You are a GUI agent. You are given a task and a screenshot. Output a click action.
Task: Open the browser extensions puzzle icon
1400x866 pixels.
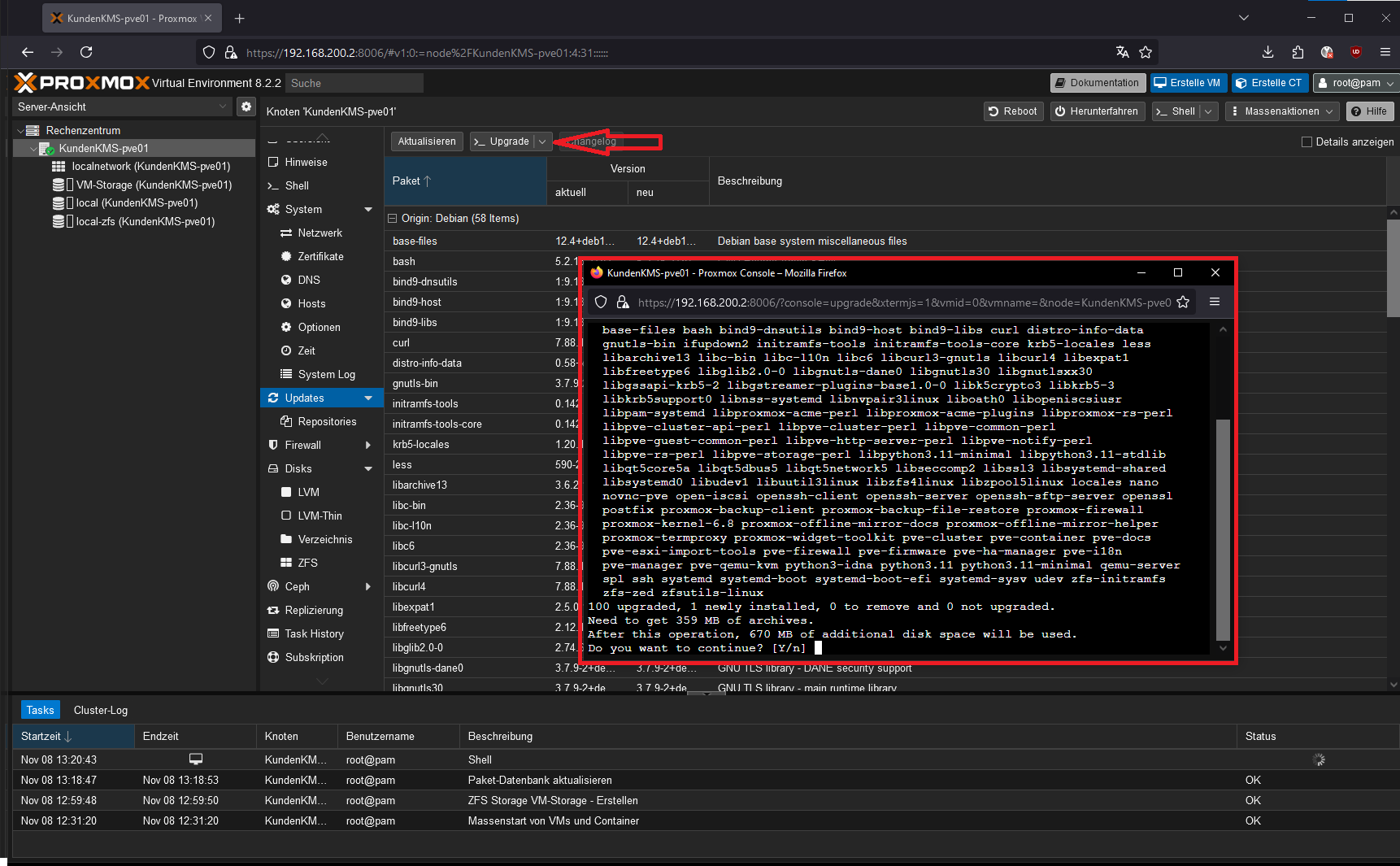(x=1298, y=52)
